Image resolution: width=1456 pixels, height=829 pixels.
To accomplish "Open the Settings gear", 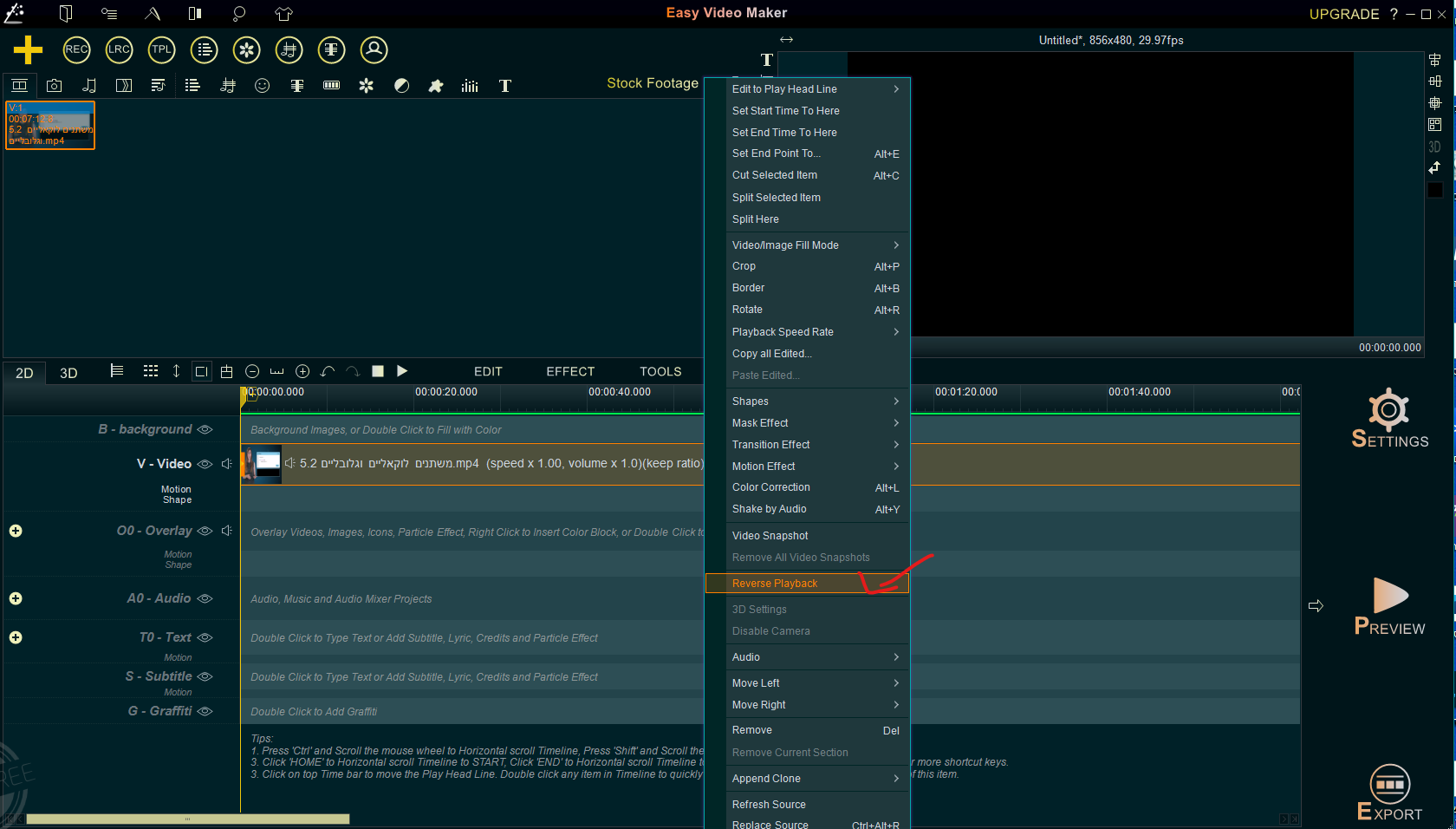I will tap(1389, 418).
